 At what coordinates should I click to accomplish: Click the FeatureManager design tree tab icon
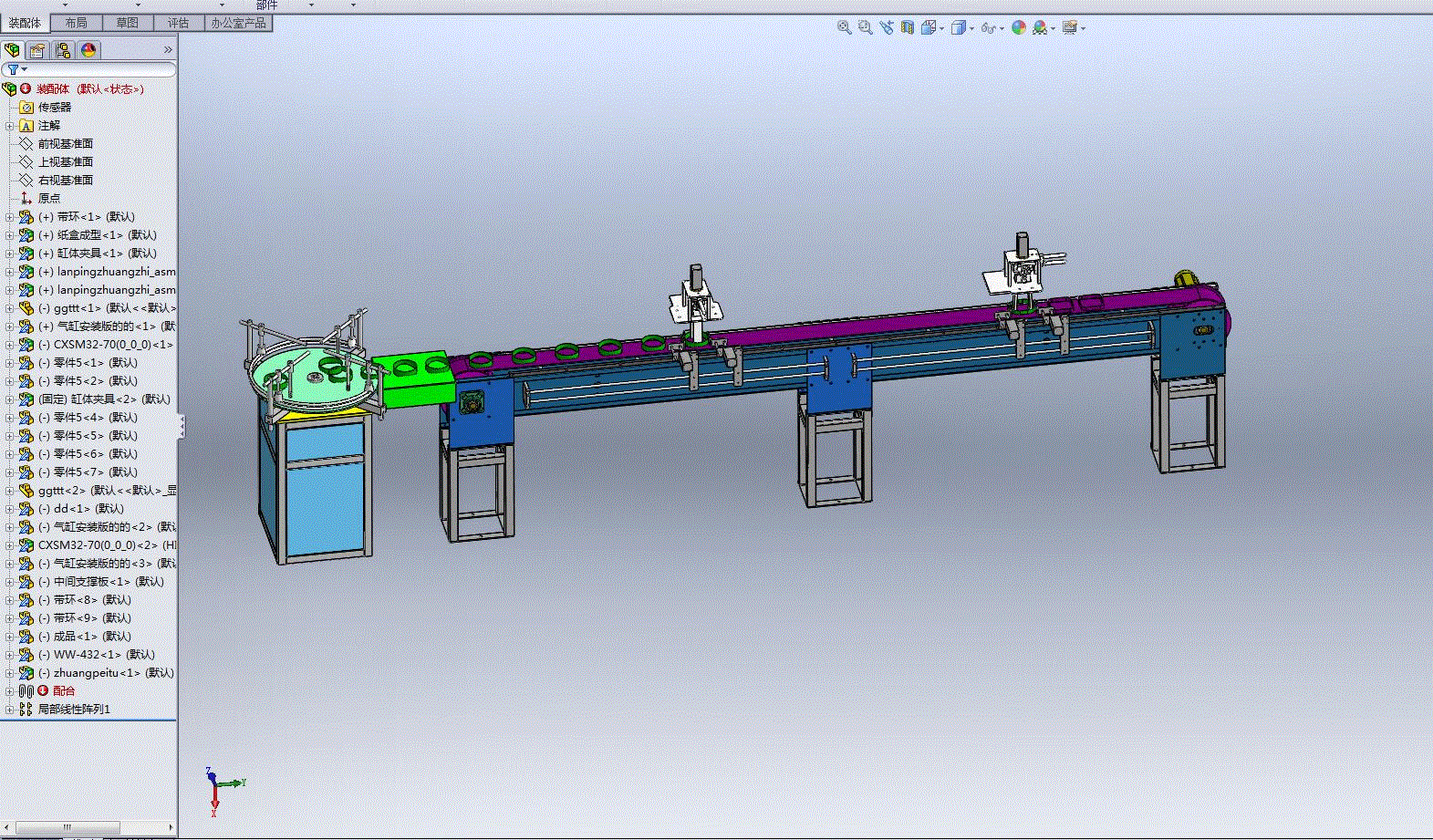tap(12, 50)
